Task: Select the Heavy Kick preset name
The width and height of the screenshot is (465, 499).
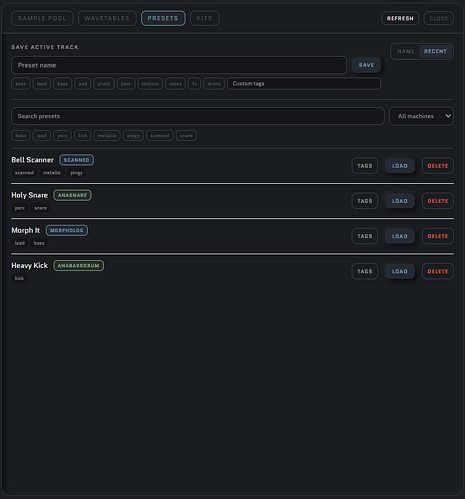Action: pos(29,266)
